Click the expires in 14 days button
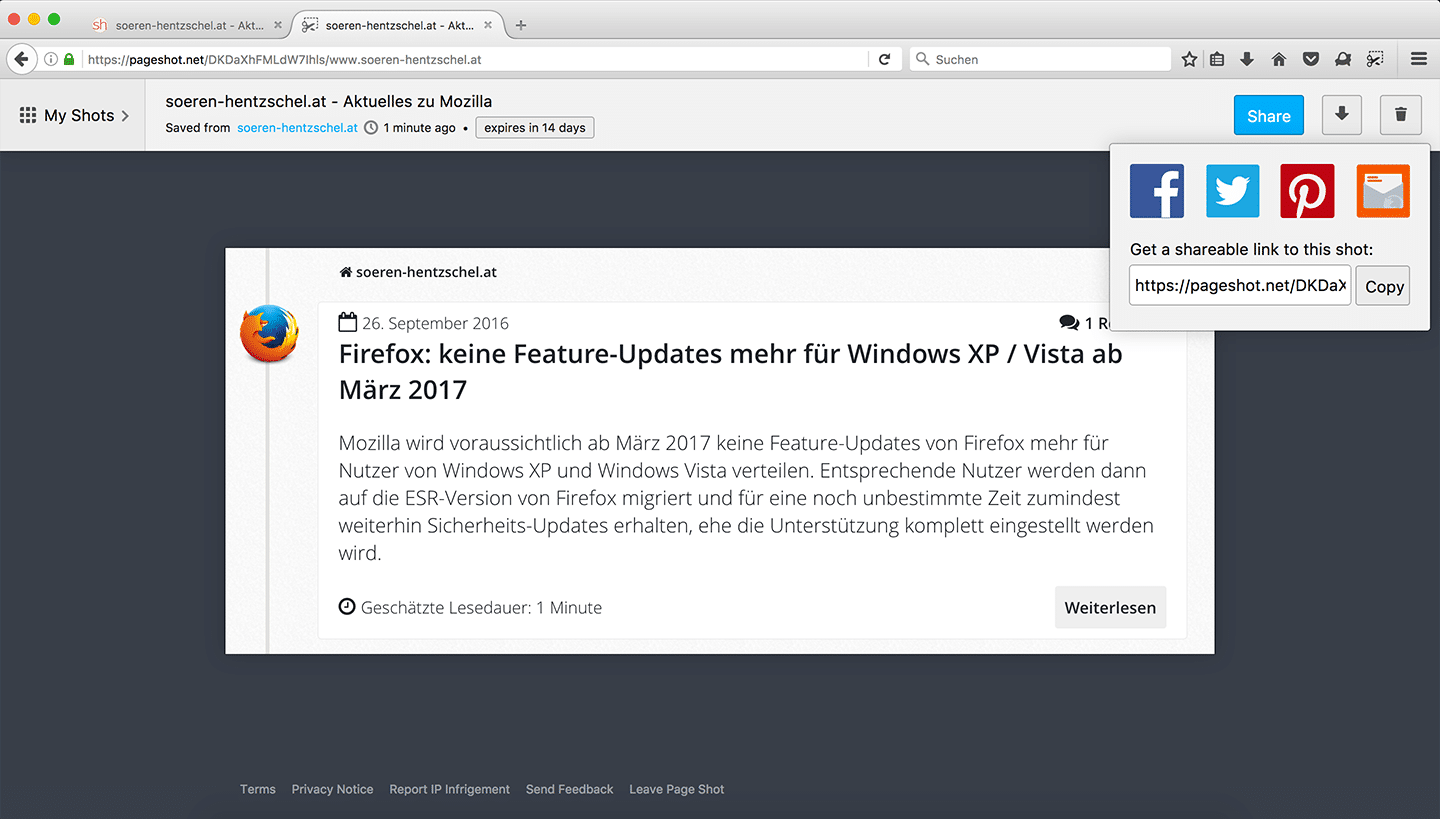Viewport: 1440px width, 819px height. [535, 128]
